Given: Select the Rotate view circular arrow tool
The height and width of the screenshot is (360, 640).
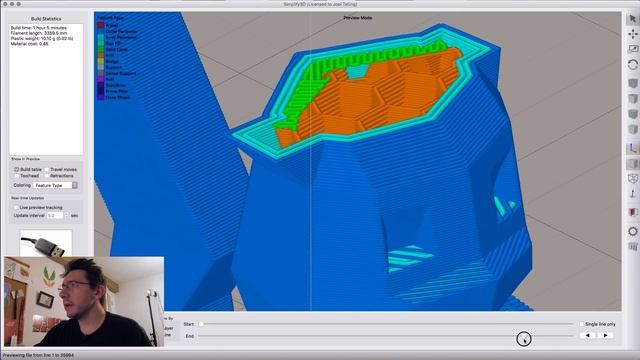Looking at the screenshot, I should [x=633, y=64].
